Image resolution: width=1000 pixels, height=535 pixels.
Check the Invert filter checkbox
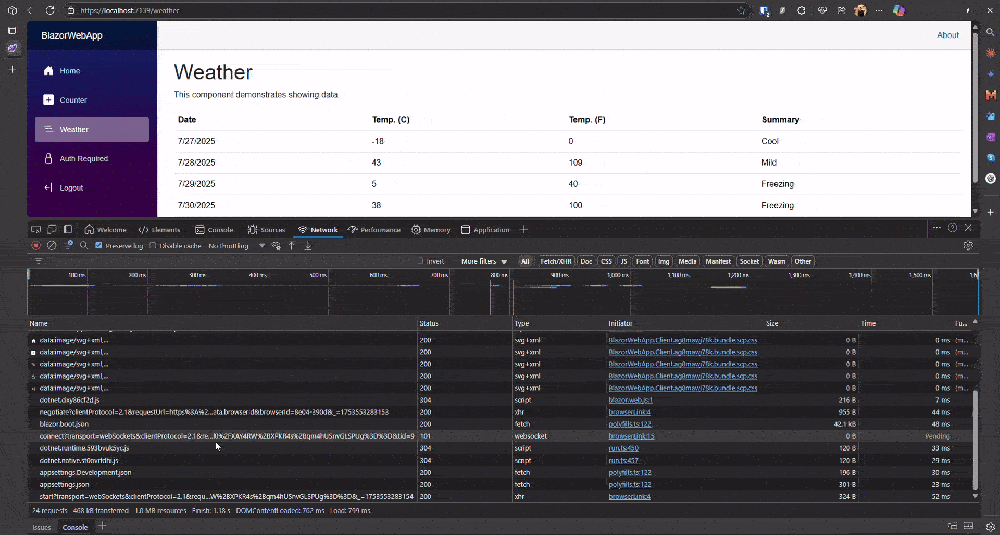coord(420,261)
